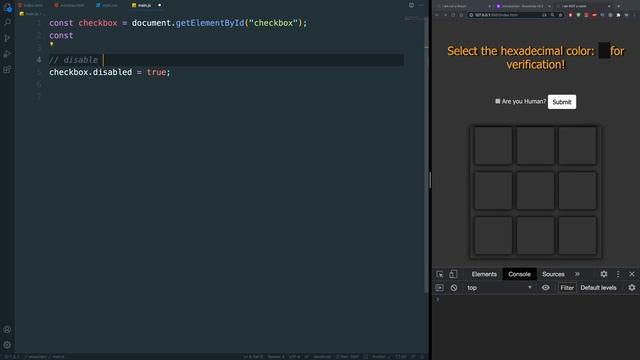
Task: Toggle device toolbar icon in DevTools
Action: tap(453, 274)
